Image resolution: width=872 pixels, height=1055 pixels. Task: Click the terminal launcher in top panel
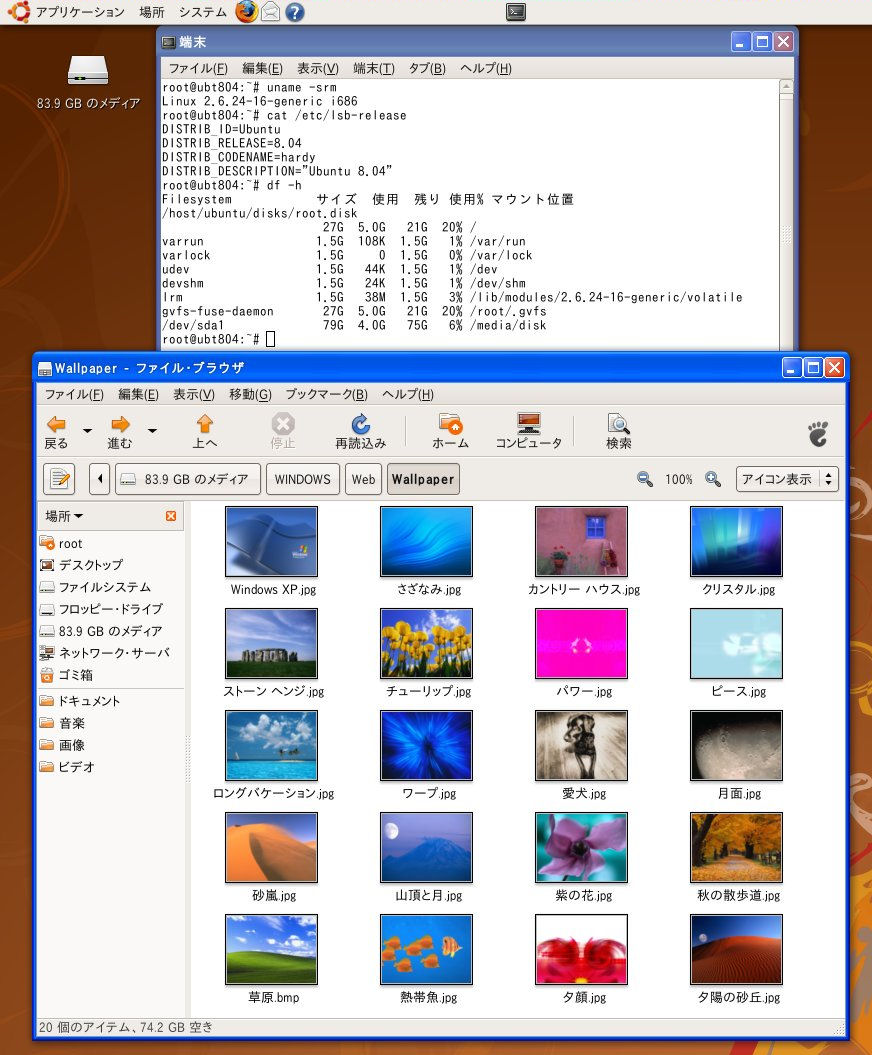tap(516, 11)
